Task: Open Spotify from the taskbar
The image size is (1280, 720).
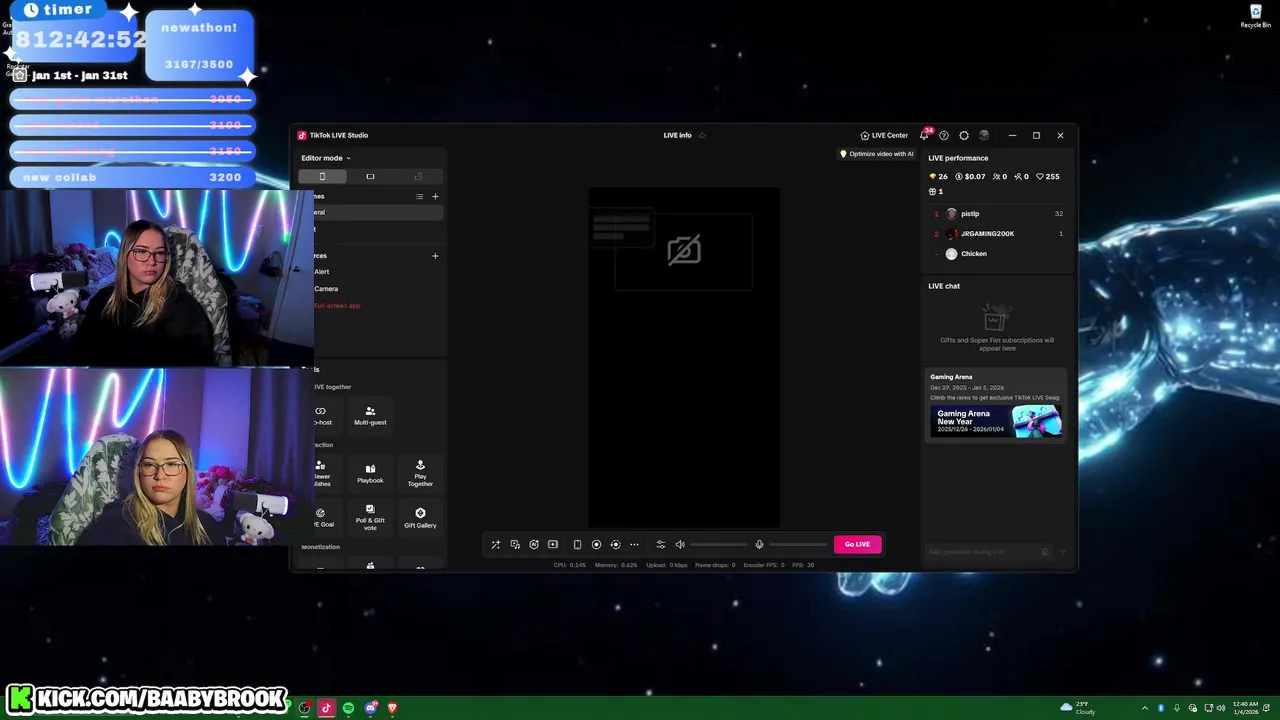Action: coord(348,708)
